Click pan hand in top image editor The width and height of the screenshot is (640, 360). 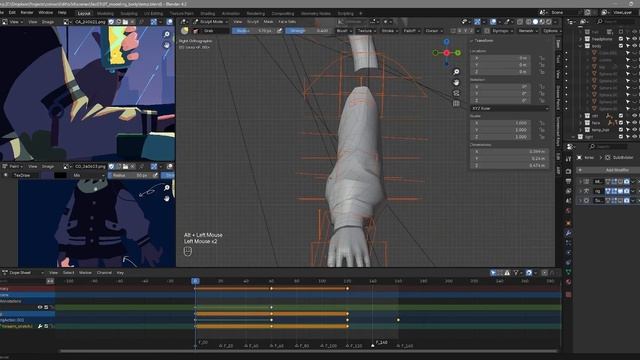(x=167, y=45)
